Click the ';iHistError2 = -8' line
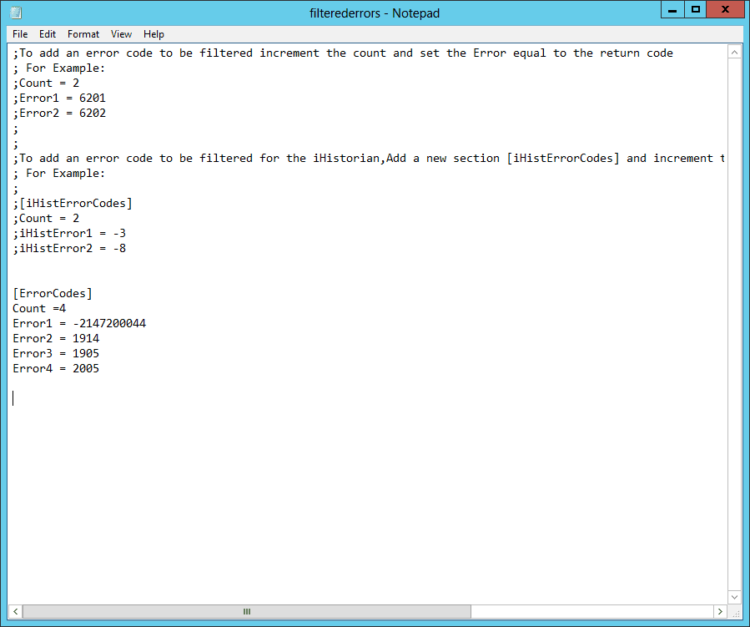The width and height of the screenshot is (750, 627). [x=69, y=248]
